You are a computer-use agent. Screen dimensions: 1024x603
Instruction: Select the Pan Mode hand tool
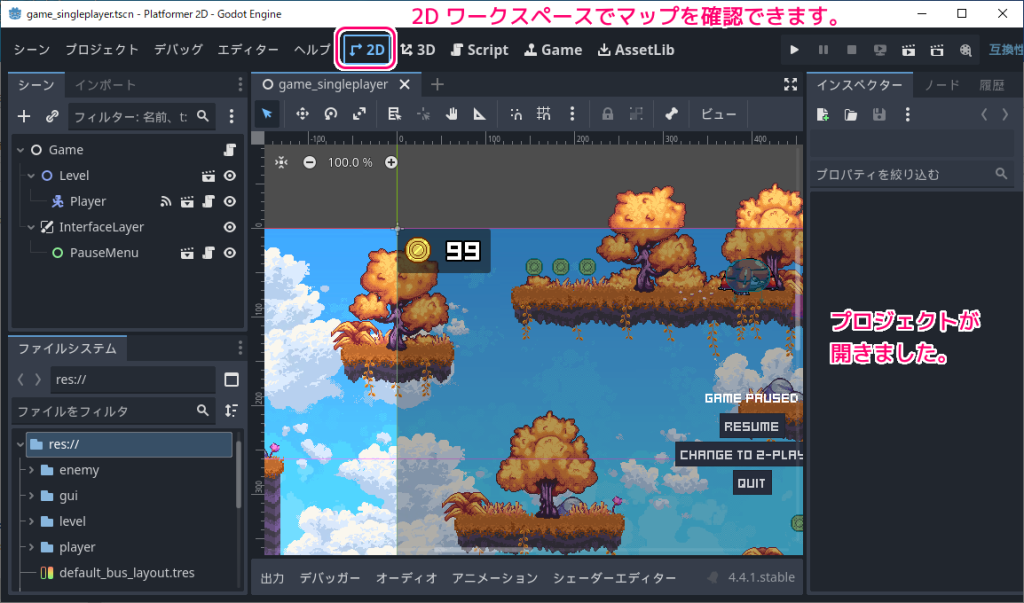[451, 114]
